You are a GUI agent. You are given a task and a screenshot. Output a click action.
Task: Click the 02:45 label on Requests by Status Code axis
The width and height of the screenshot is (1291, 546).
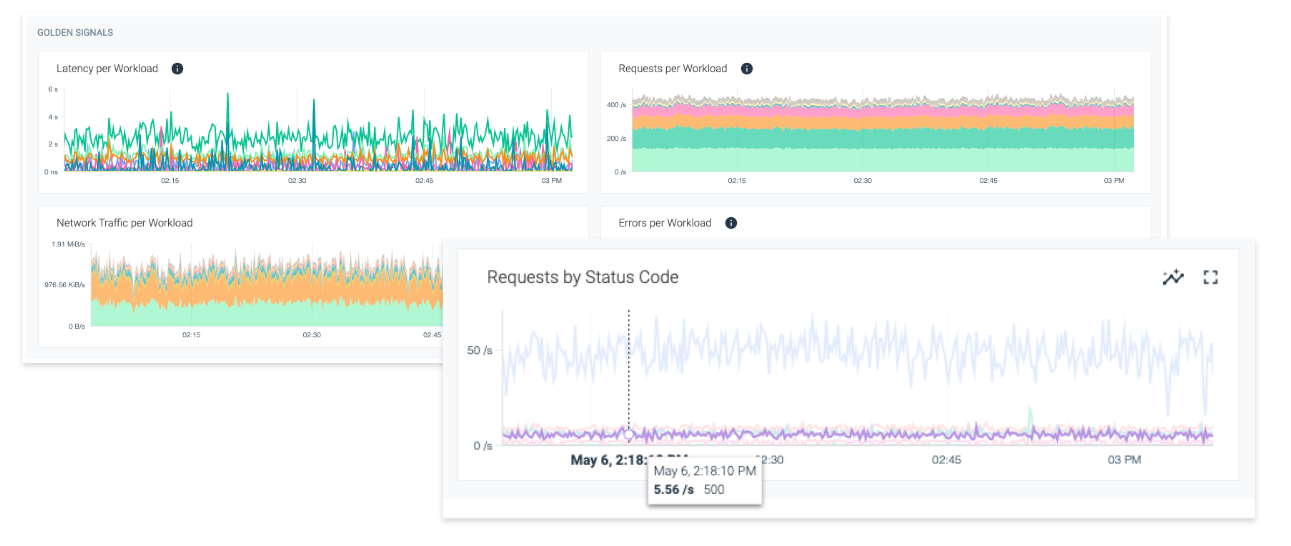pos(946,460)
